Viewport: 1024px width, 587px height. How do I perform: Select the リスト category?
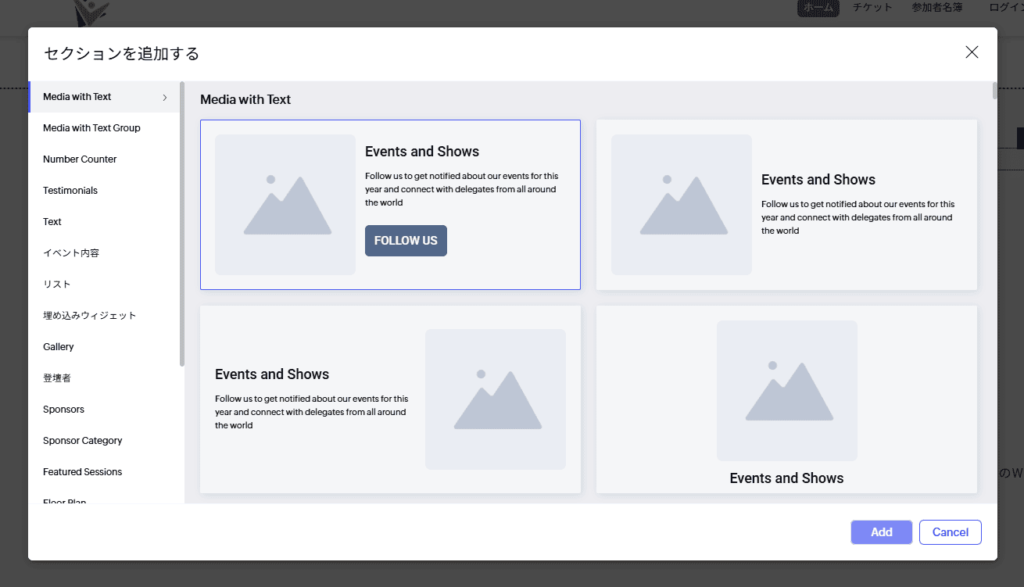point(104,284)
